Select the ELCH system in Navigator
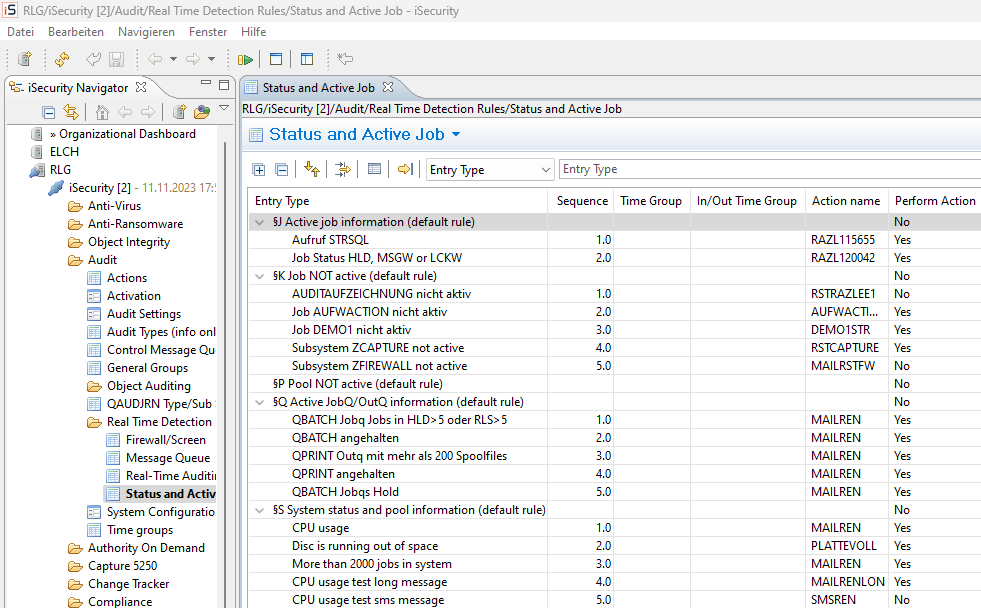Image resolution: width=981 pixels, height=608 pixels. (64, 152)
